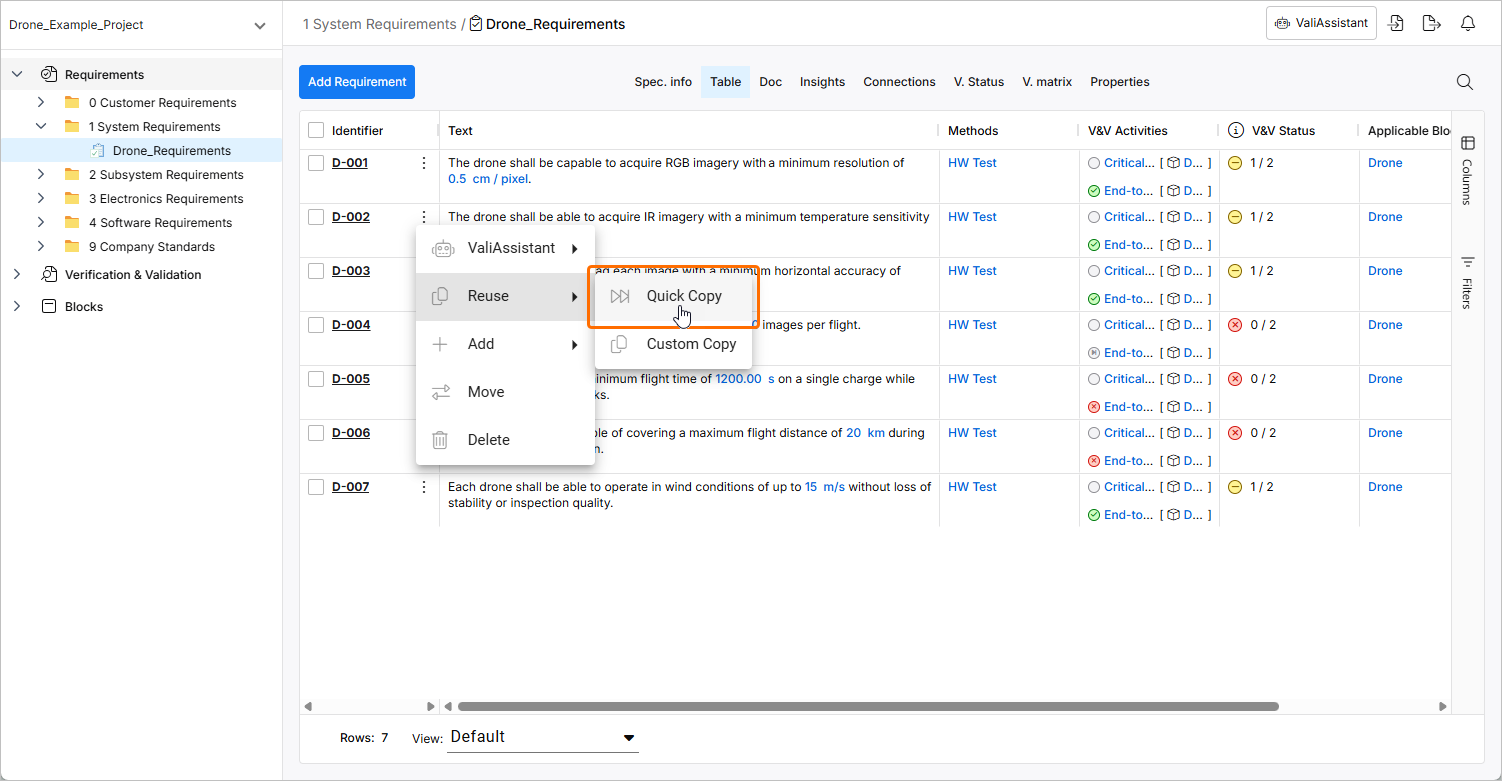Open the Columns side panel icon
This screenshot has width=1502, height=781.
point(1467,143)
